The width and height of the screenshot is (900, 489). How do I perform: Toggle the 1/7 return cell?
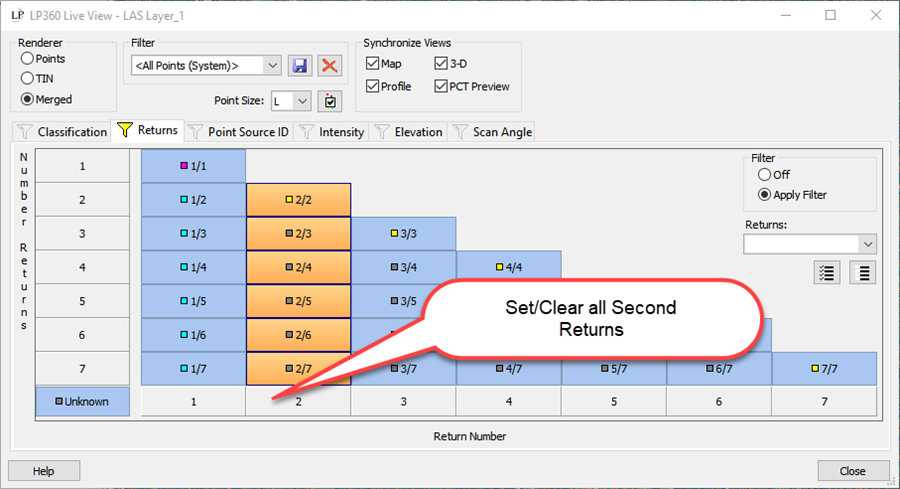pos(193,368)
